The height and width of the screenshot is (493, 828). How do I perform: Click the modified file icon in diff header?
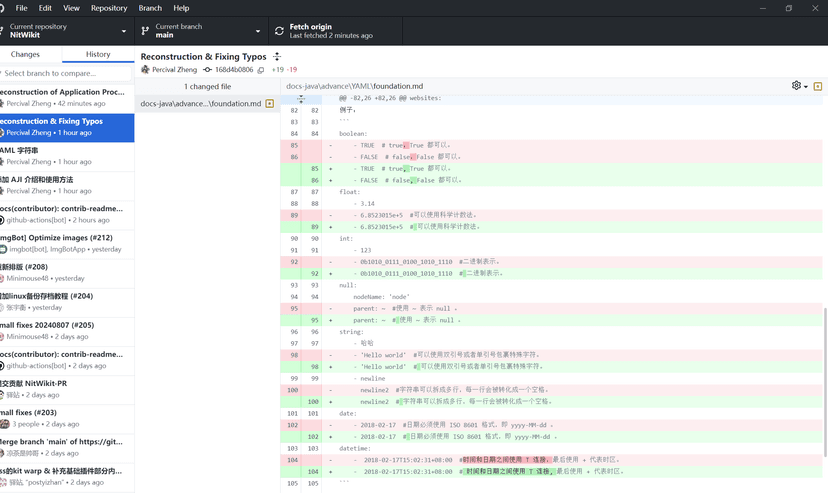[x=817, y=86]
